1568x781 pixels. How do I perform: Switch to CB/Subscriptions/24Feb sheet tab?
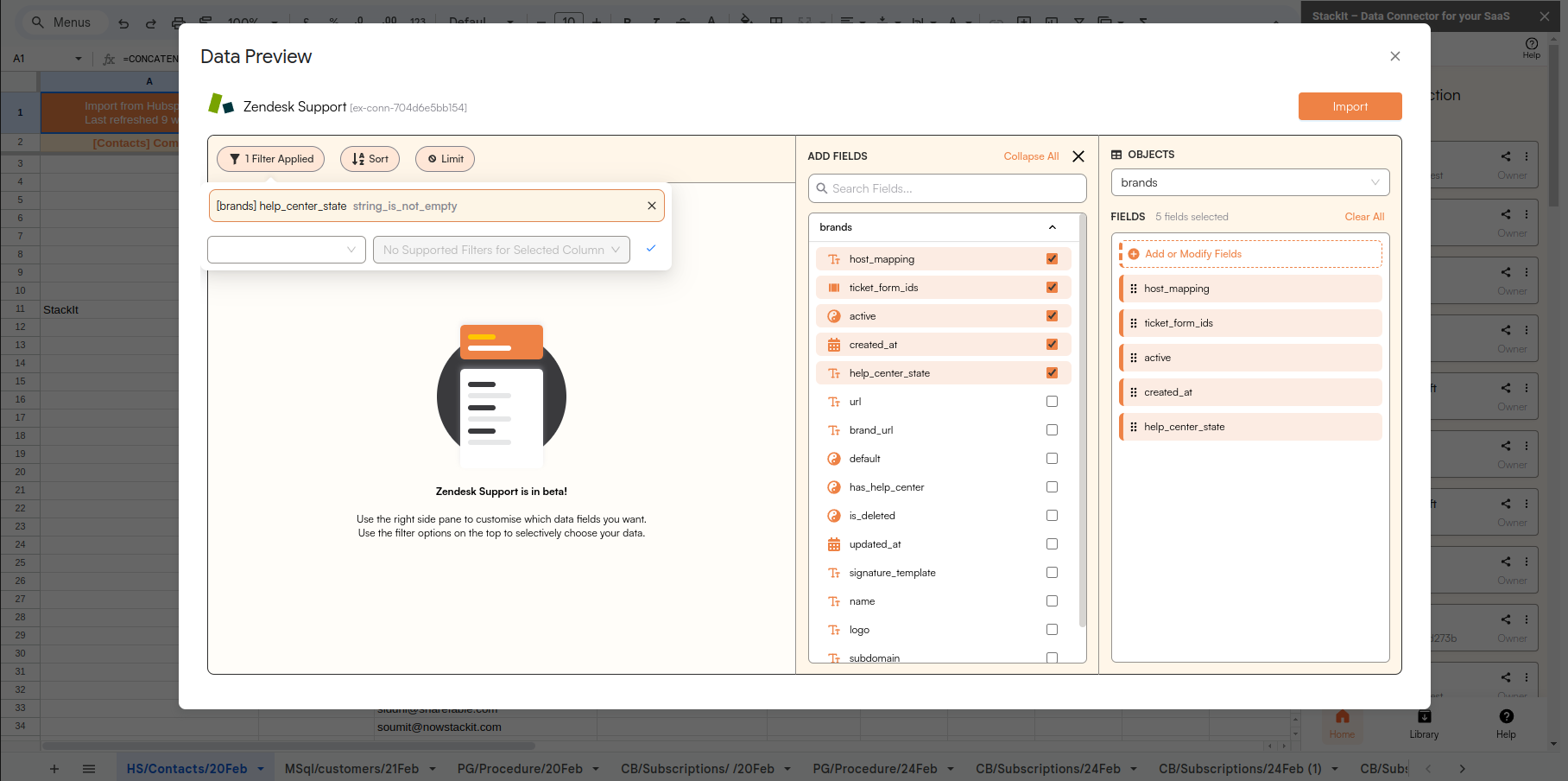[x=1048, y=769]
